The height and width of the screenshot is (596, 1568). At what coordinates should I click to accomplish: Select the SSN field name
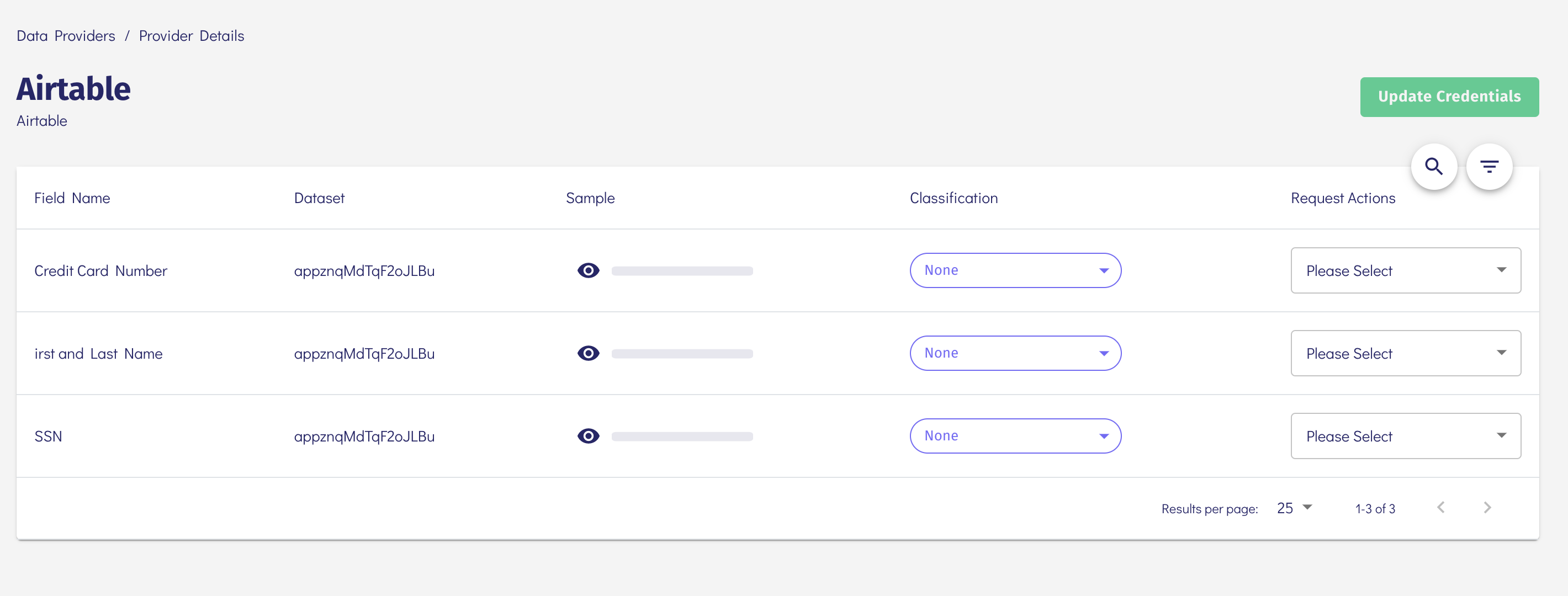48,436
